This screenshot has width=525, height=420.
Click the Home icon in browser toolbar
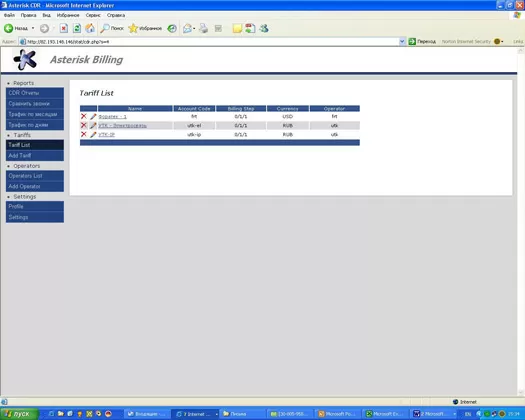click(x=90, y=28)
